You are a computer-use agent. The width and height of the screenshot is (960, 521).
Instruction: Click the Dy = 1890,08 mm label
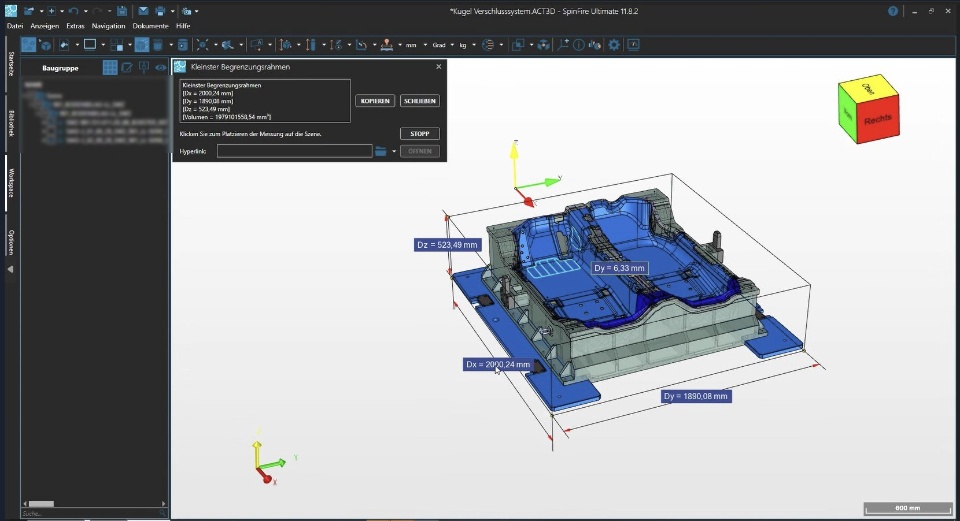point(696,396)
